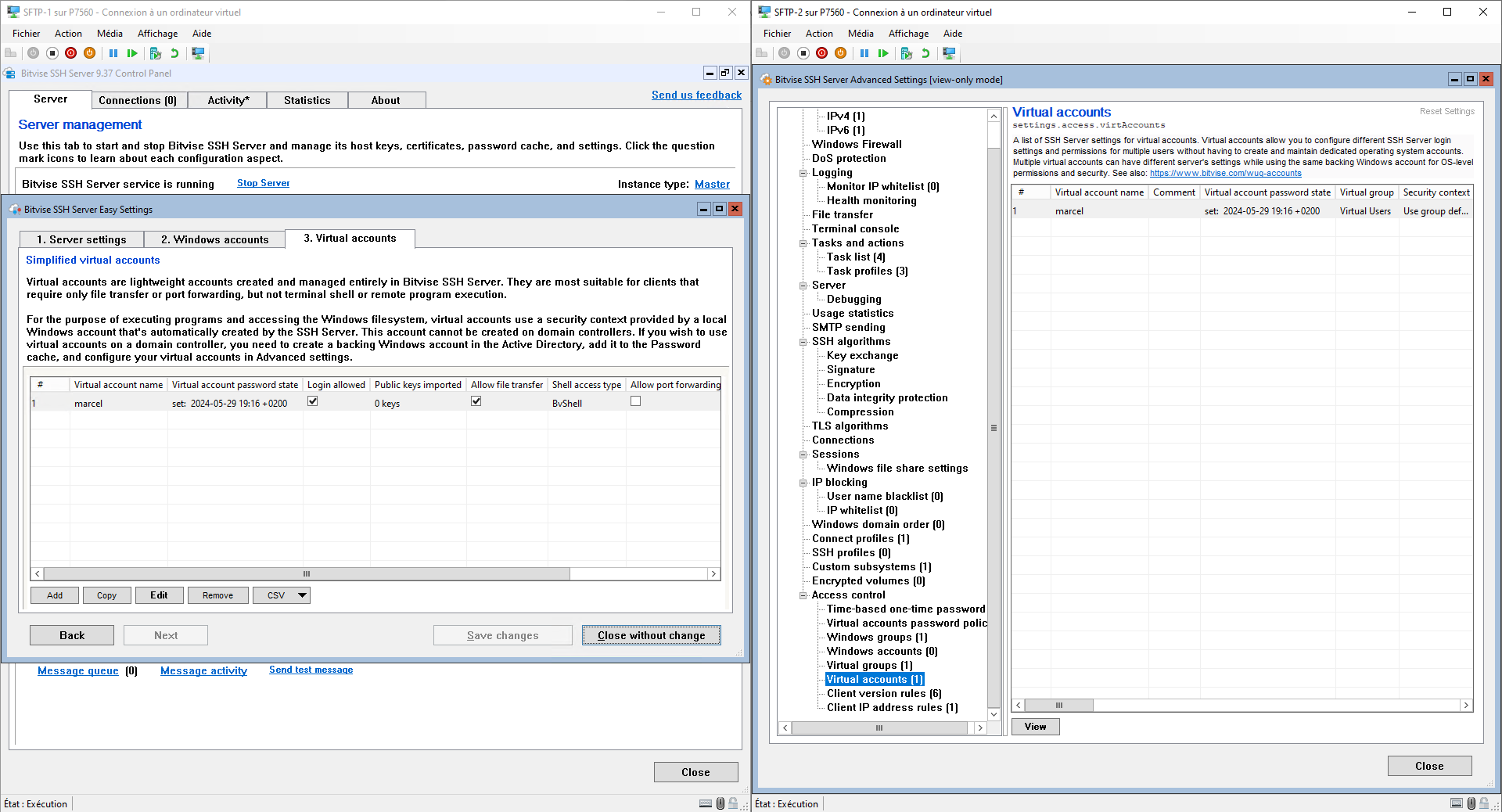Click the Send us feedback link
The image size is (1502, 812).
pyautogui.click(x=696, y=95)
